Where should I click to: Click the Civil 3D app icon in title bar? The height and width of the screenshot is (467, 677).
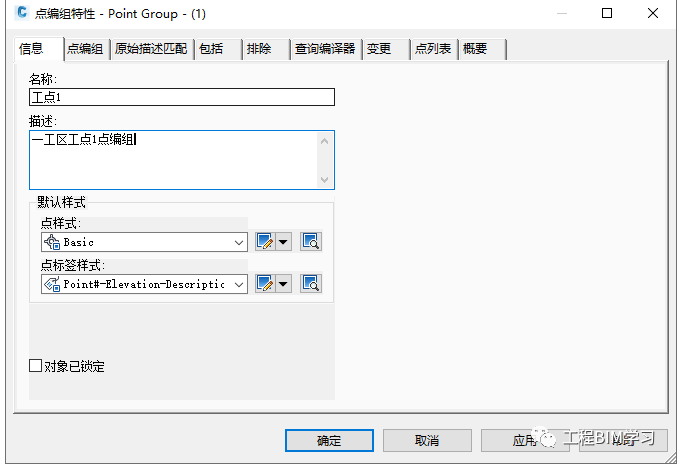22,13
